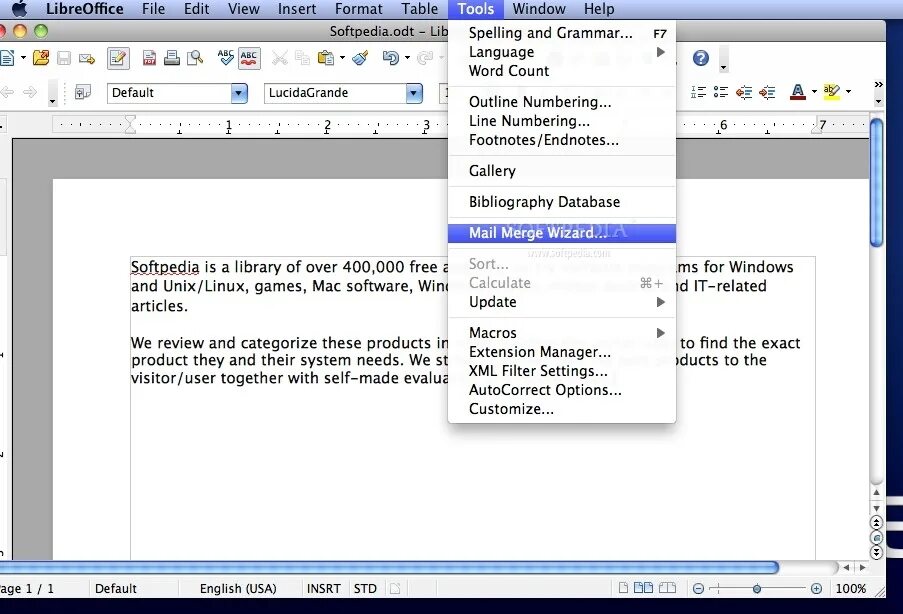Screen dimensions: 903x614
Task: Undo last action icon
Action: (391, 58)
